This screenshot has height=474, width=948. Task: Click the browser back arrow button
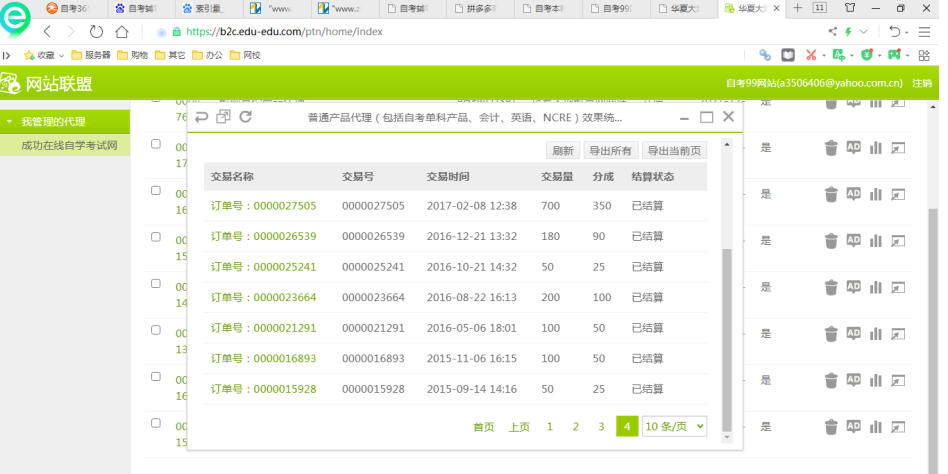point(47,31)
